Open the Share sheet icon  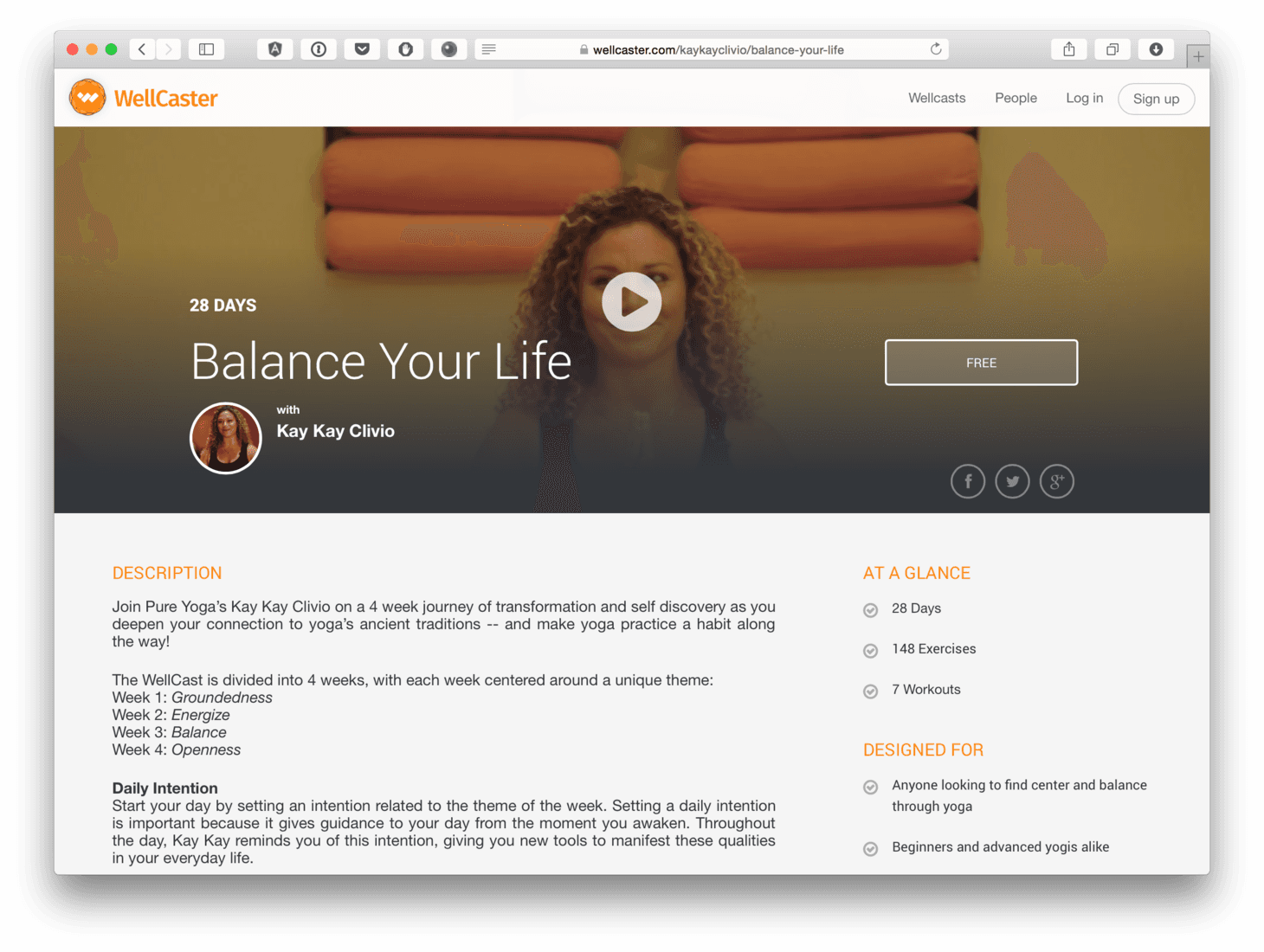coord(1069,49)
